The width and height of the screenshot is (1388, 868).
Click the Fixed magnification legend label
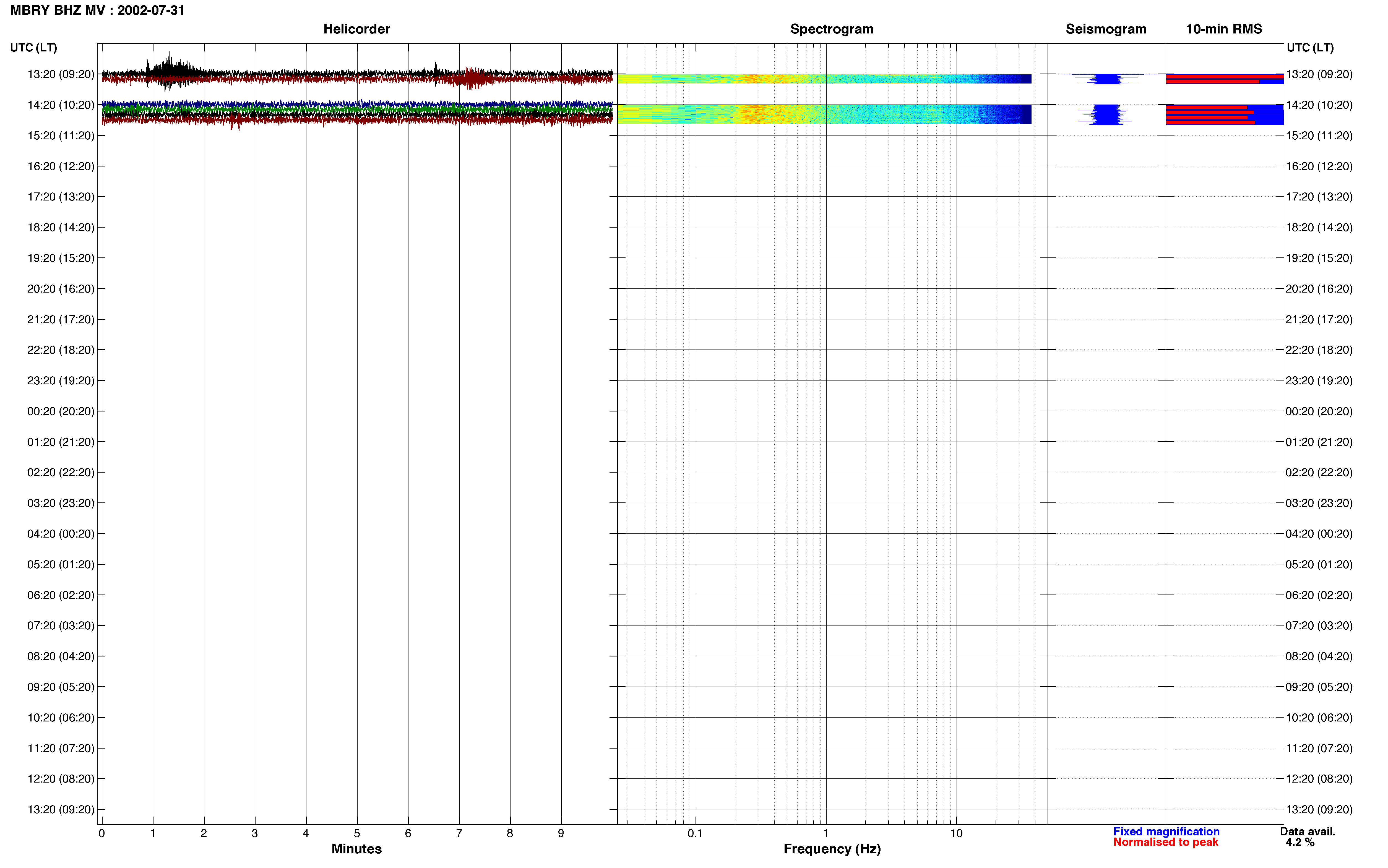point(1166,831)
